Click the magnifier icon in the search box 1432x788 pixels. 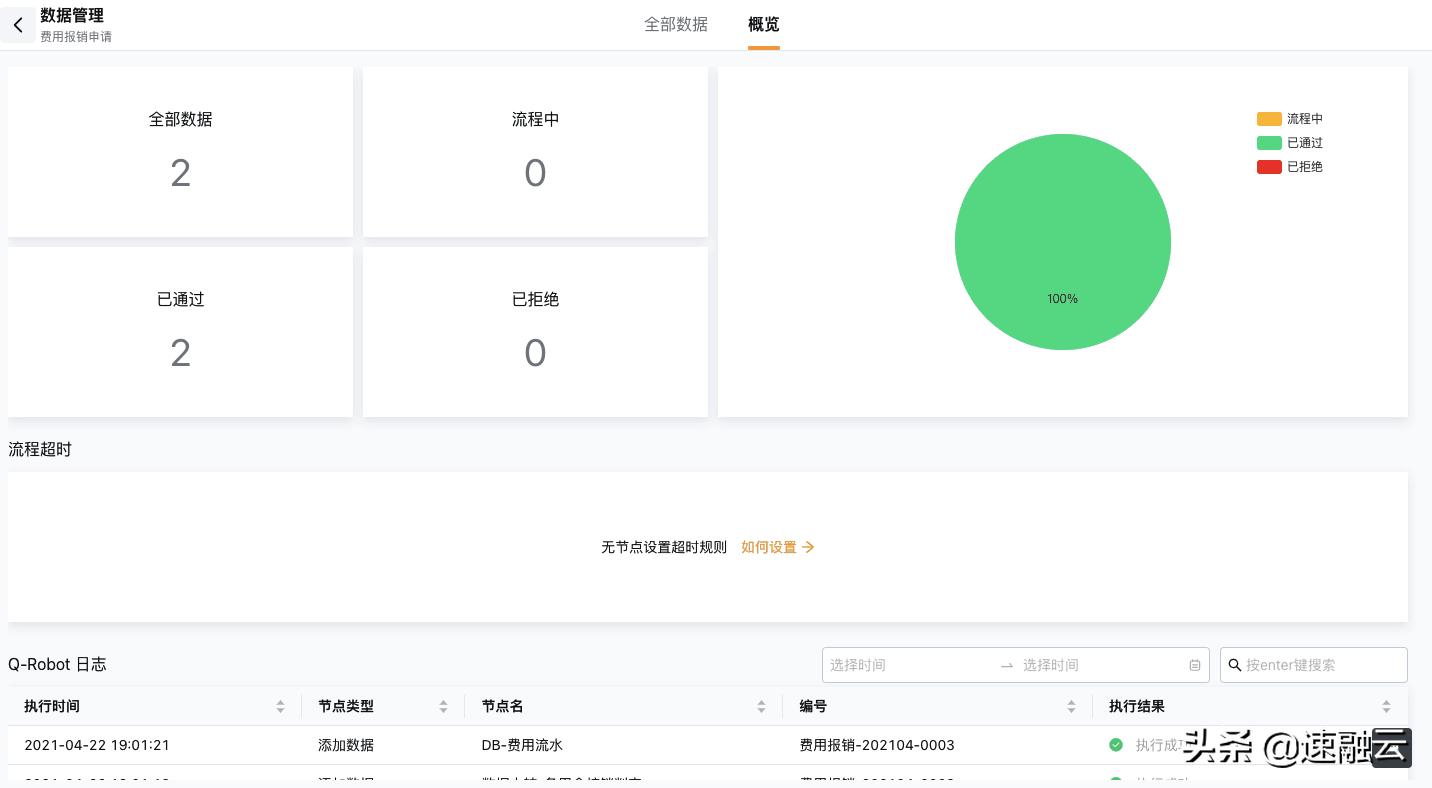[x=1234, y=665]
